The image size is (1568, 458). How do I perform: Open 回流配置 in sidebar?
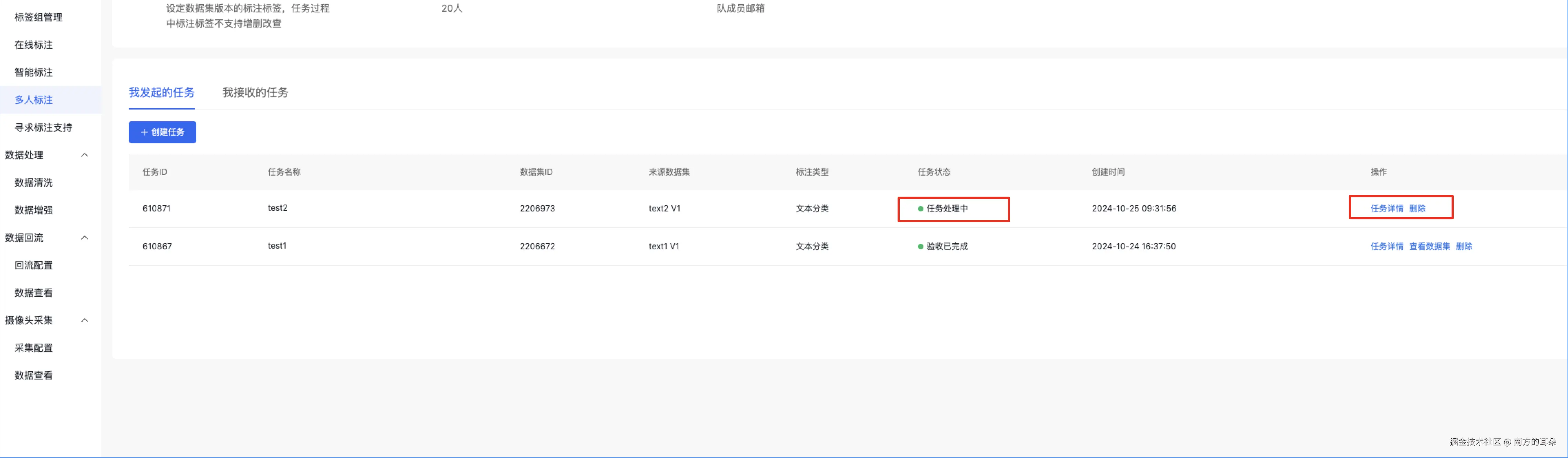33,266
